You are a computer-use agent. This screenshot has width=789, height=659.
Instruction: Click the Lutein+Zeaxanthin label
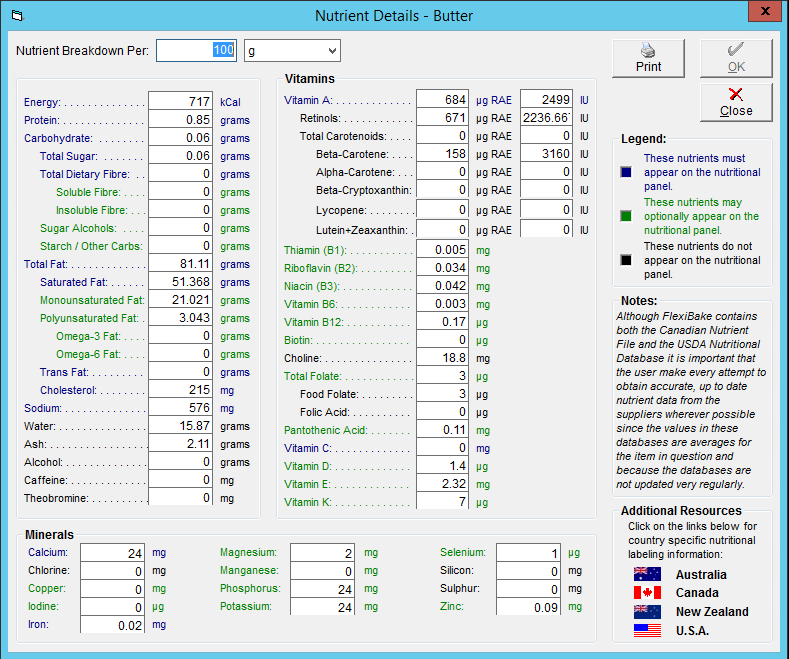tap(362, 230)
